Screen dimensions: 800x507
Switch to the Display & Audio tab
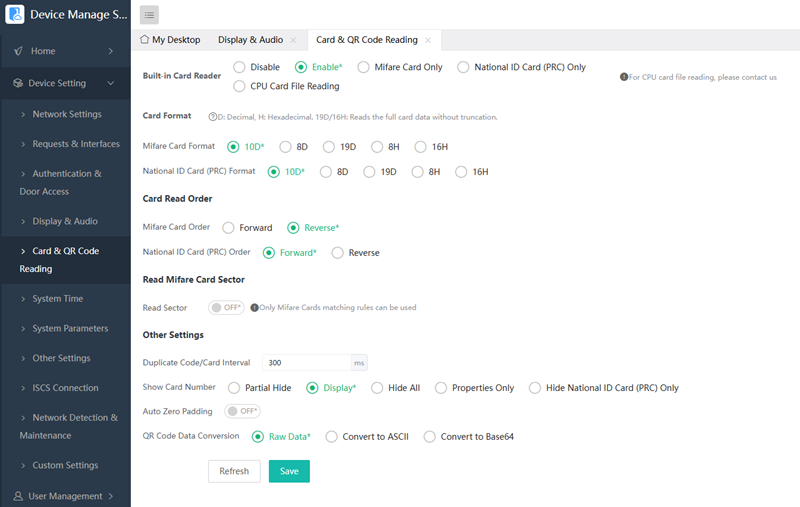251,40
